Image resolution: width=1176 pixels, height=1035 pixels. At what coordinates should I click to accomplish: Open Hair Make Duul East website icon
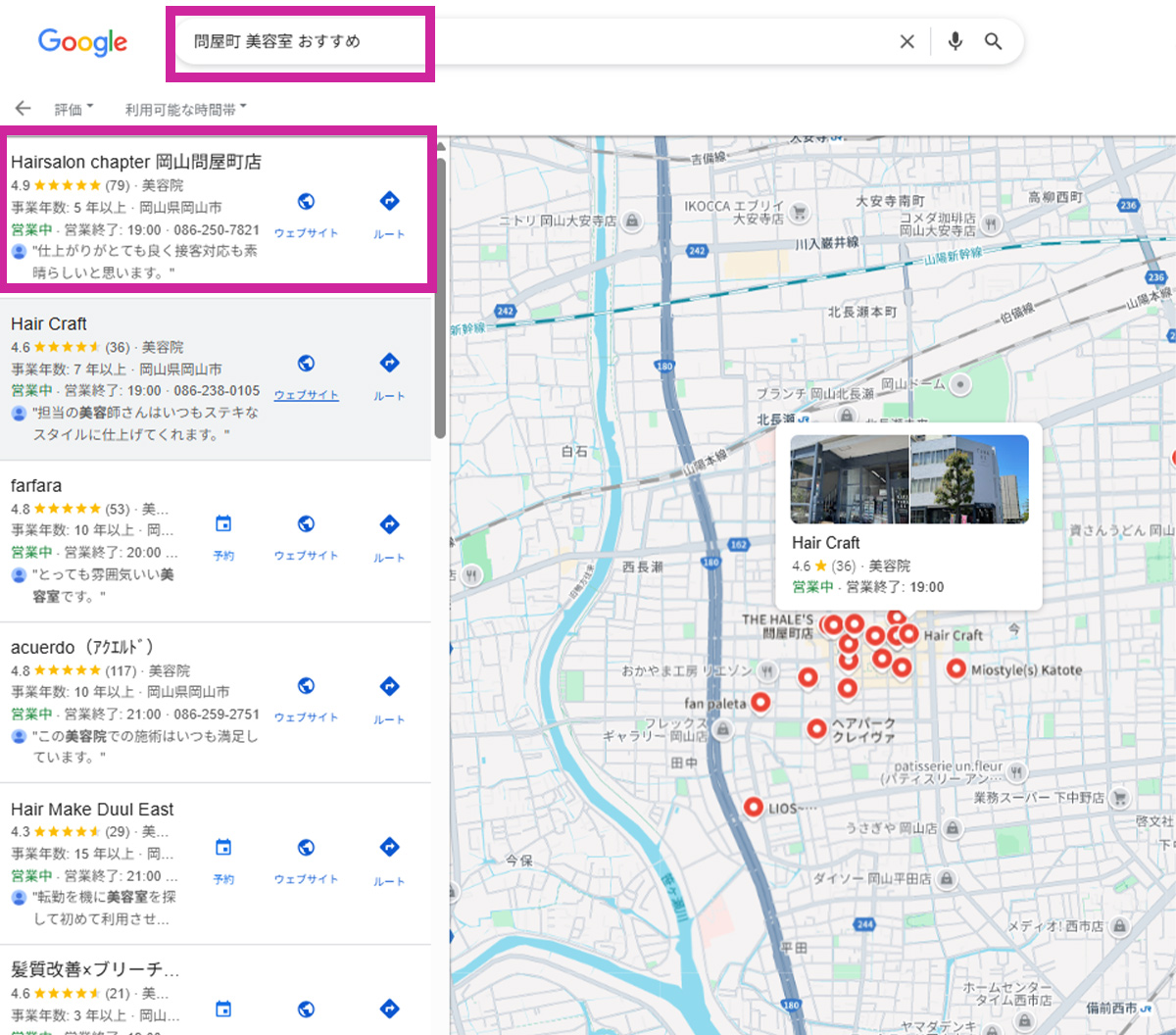point(306,848)
